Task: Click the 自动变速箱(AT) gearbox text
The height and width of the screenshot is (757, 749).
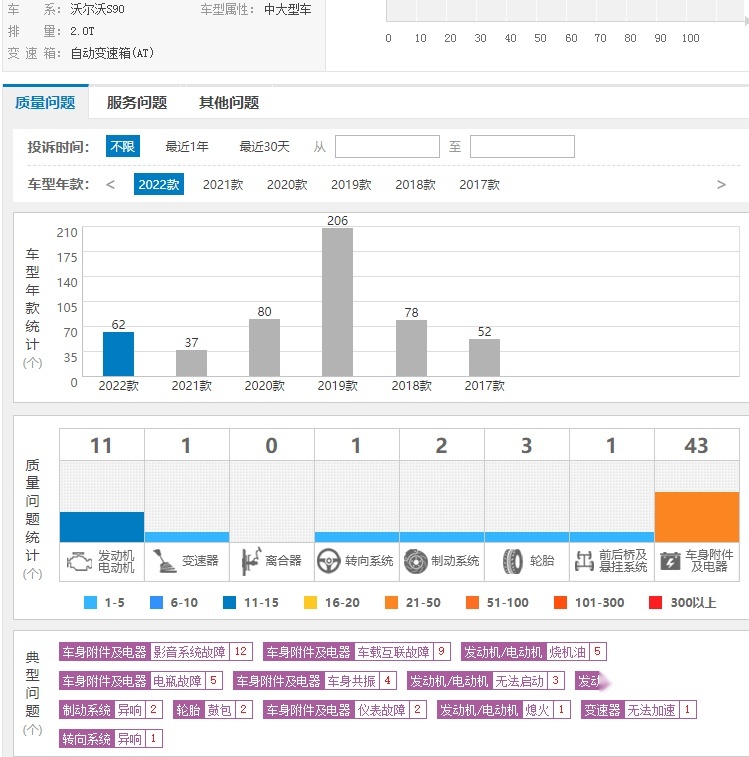Action: pos(112,53)
